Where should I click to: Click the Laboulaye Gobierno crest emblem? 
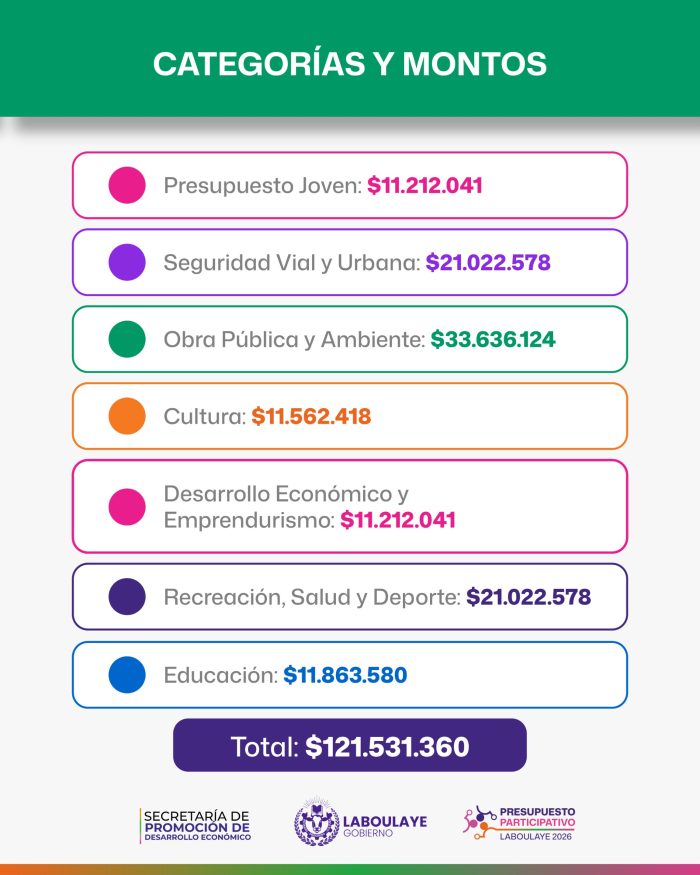pos(317,823)
